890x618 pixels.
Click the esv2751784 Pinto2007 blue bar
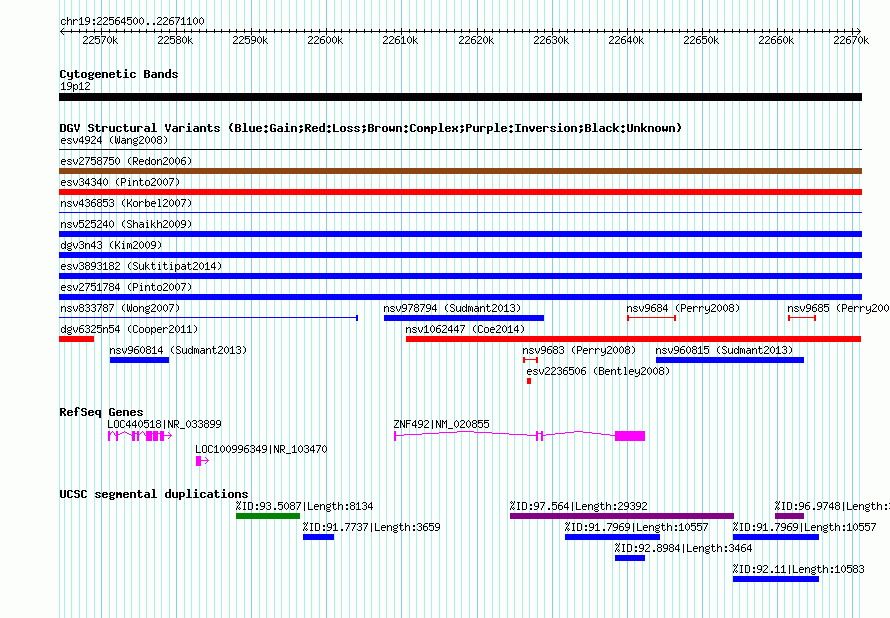460,297
